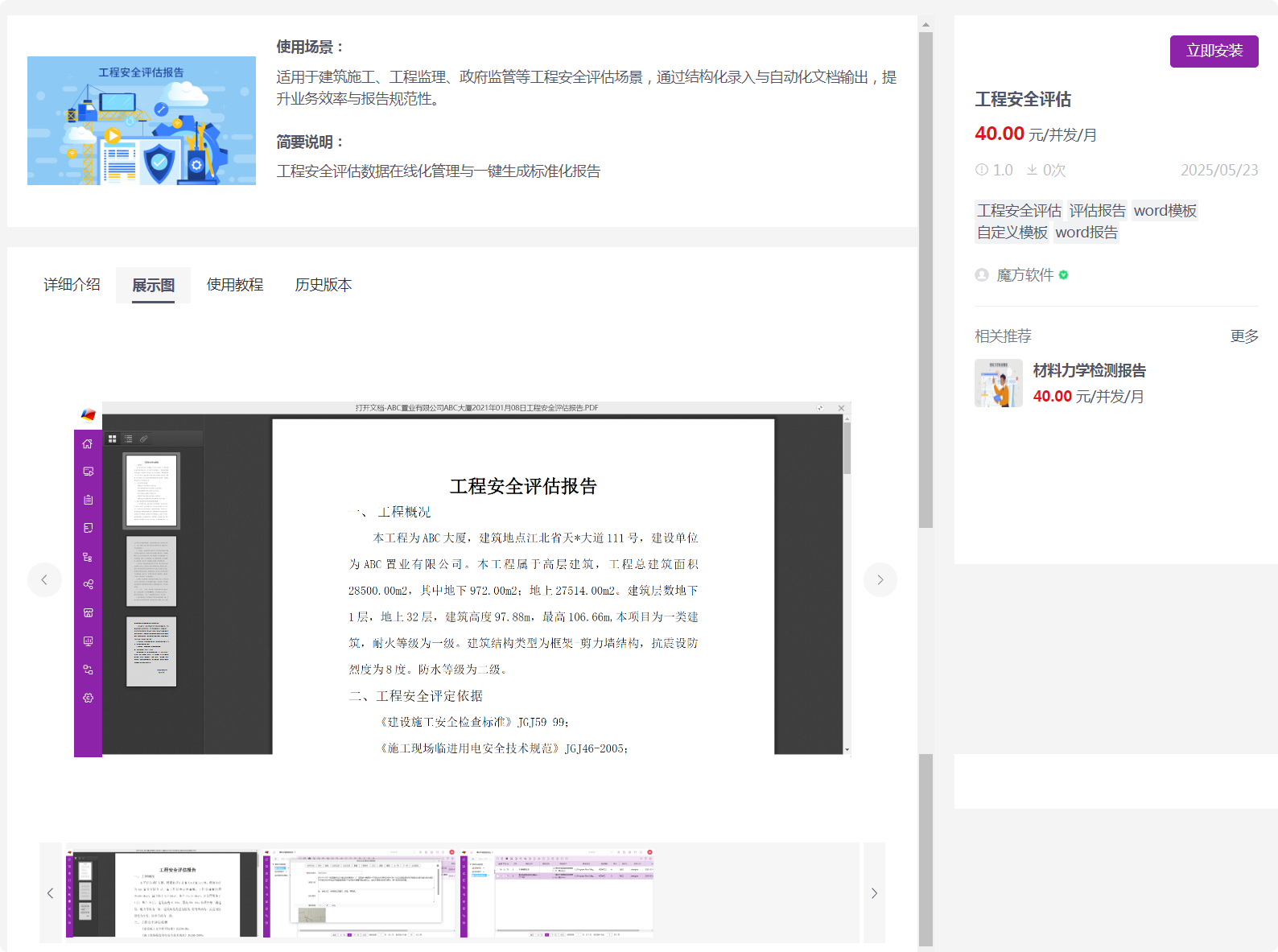This screenshot has height=952, width=1278.
Task: View the 历史版本 tab
Action: (324, 285)
